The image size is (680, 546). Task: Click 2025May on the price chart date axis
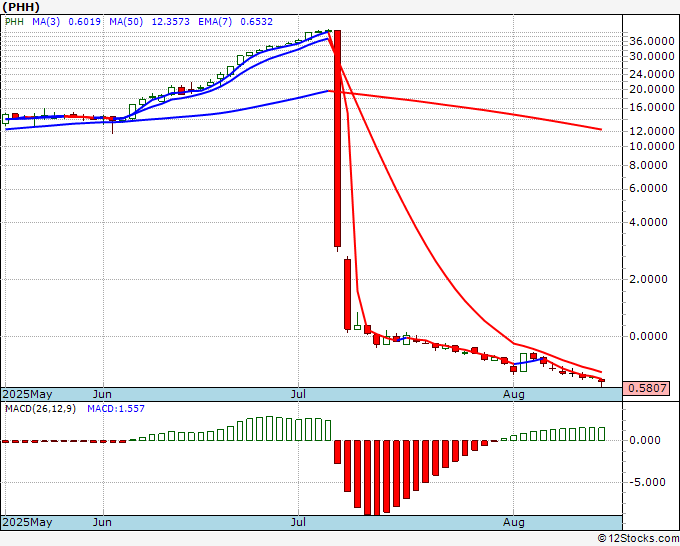27,394
